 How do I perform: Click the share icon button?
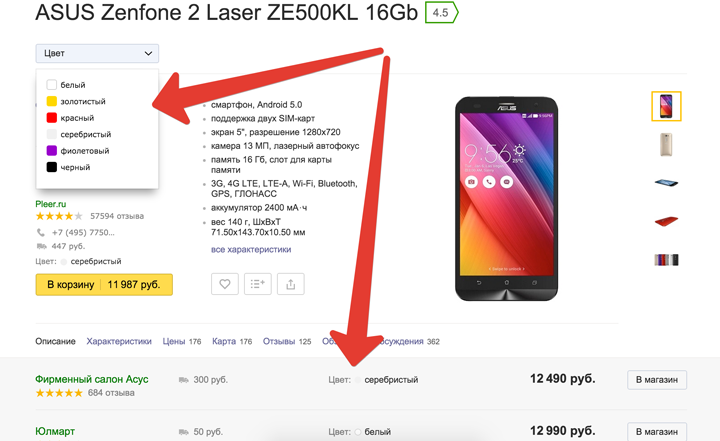(x=290, y=284)
